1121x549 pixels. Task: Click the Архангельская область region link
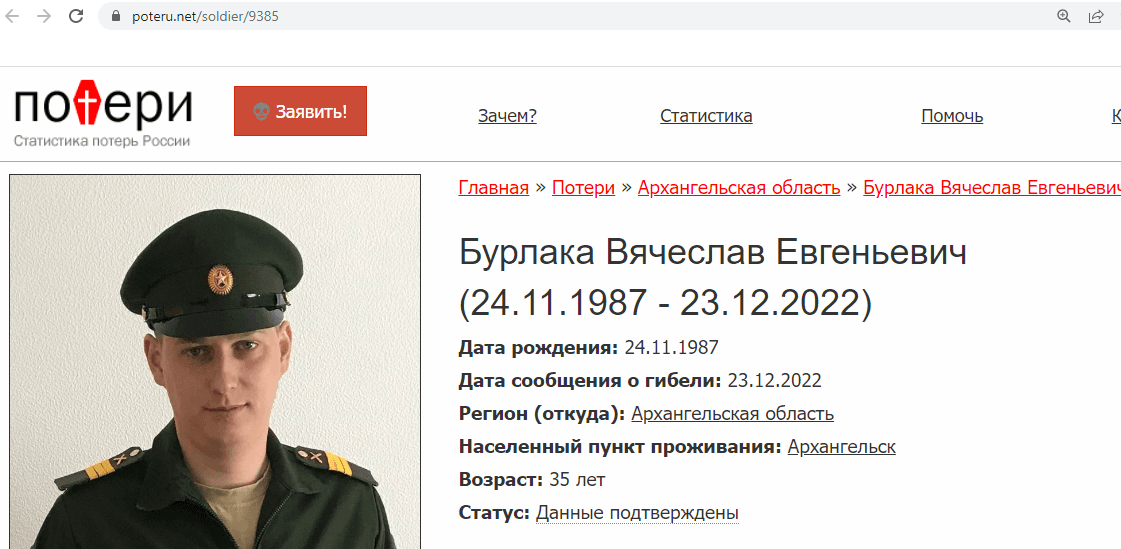point(733,414)
